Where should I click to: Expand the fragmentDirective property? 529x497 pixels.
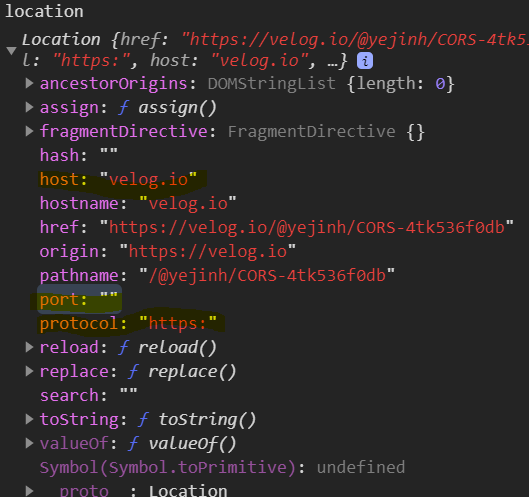29,131
